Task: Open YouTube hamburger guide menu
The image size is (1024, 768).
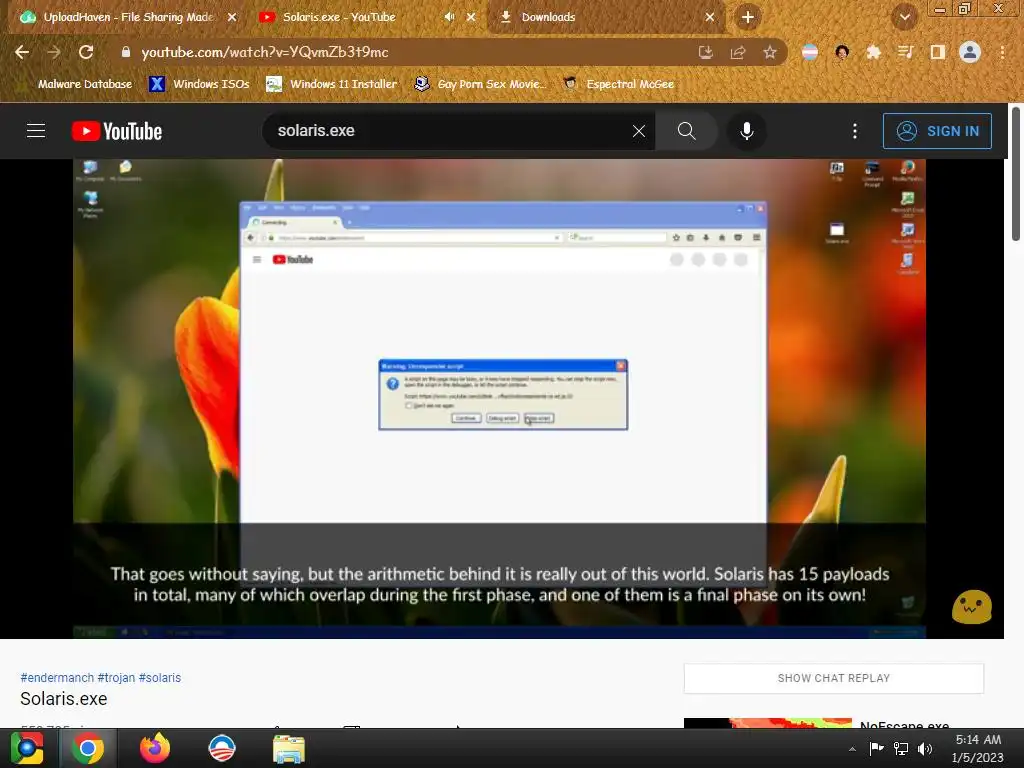Action: coord(36,131)
